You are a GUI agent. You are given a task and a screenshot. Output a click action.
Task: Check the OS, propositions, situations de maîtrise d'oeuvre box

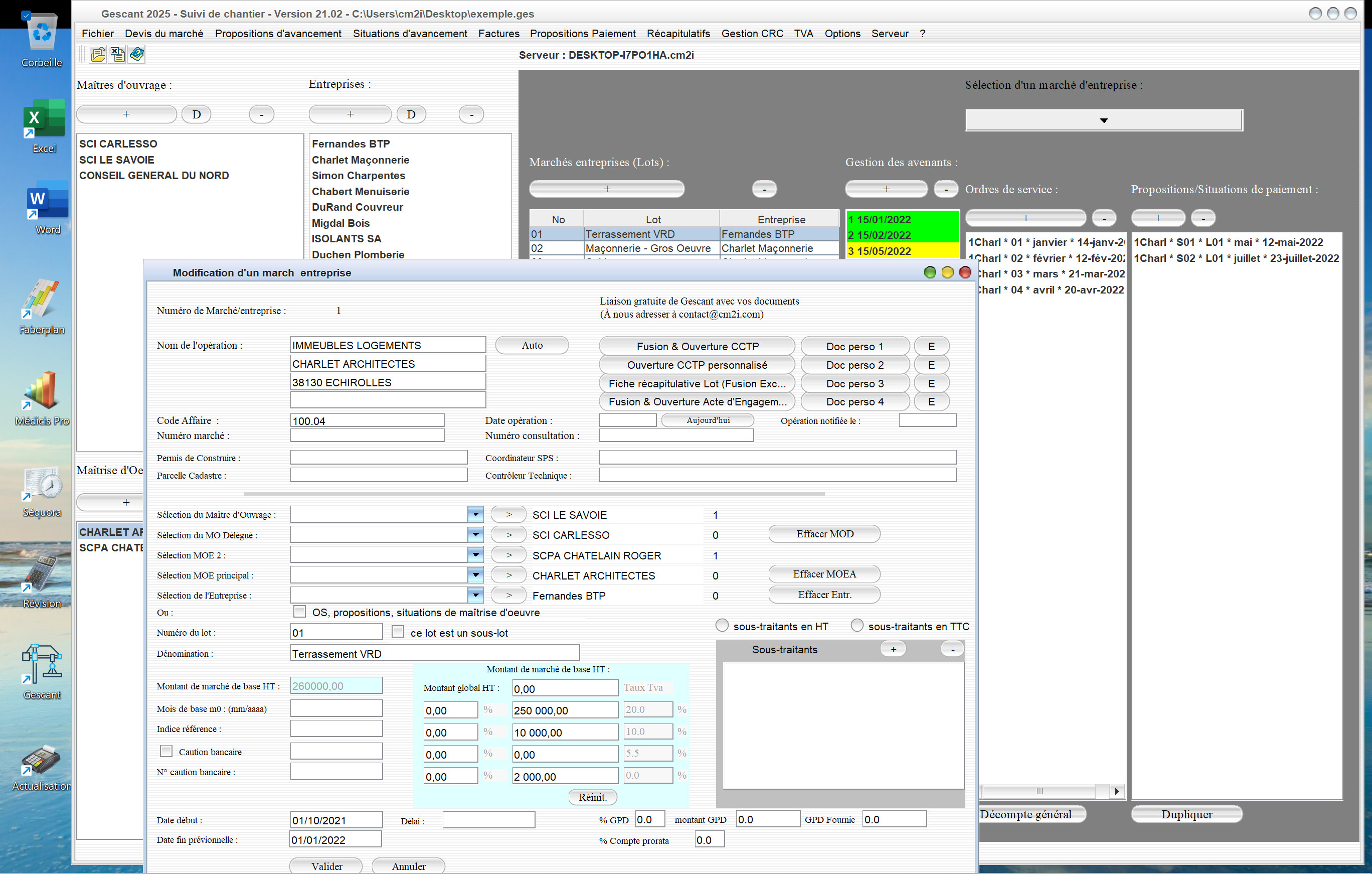point(300,612)
